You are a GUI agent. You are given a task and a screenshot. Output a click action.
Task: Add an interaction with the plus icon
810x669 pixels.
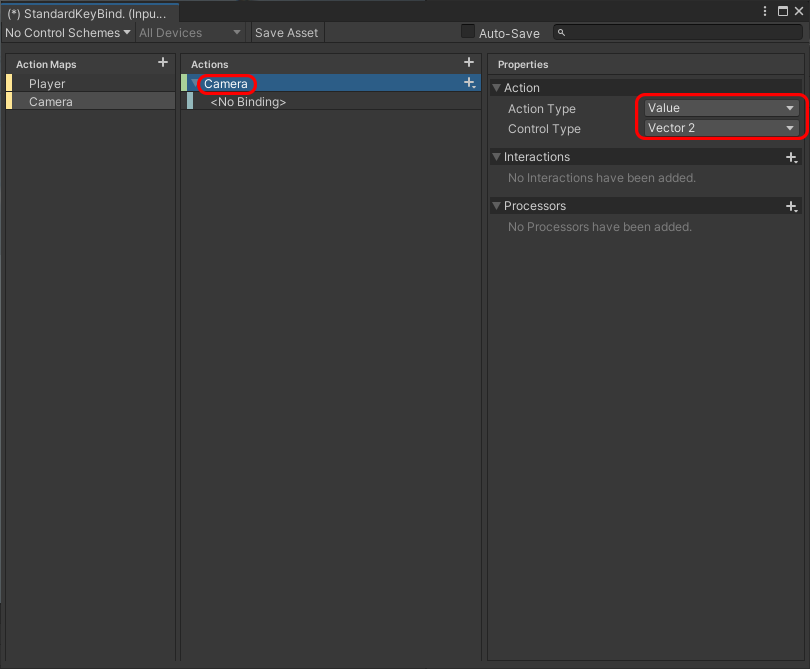(x=791, y=157)
